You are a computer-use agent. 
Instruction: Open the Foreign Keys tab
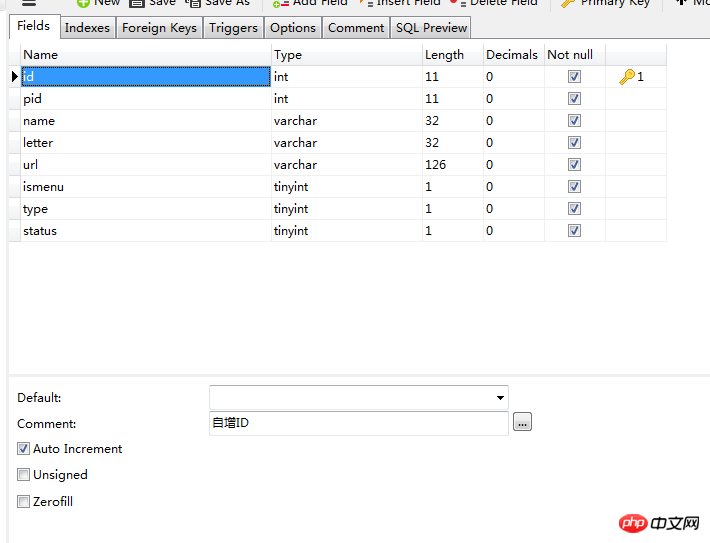coord(159,28)
